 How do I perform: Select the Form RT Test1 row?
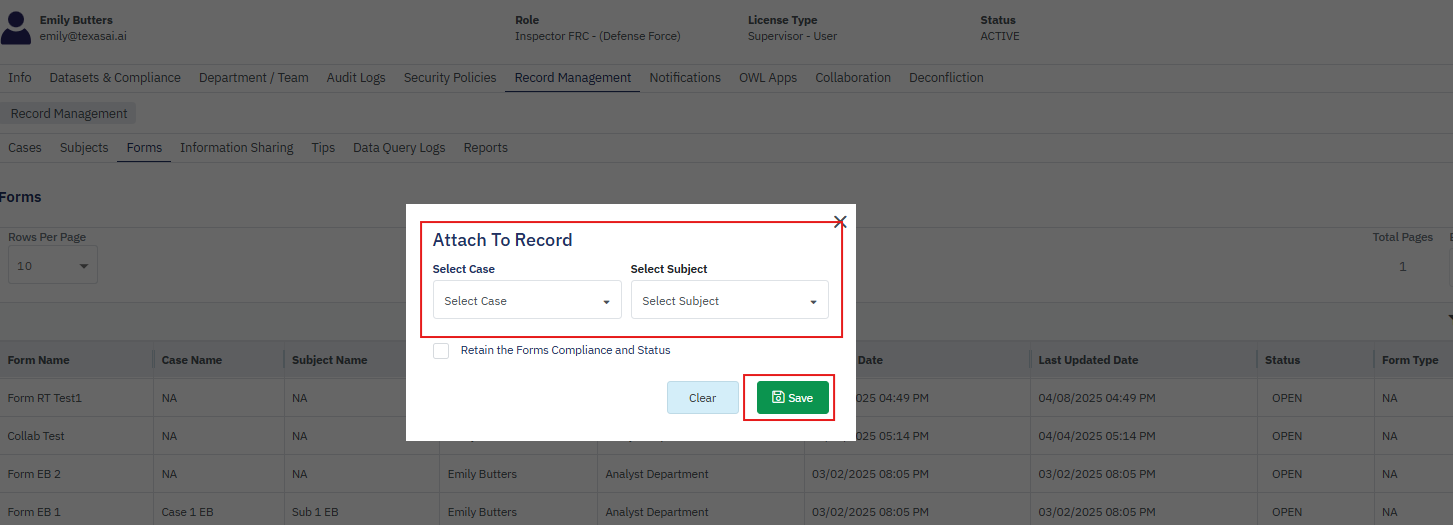pyautogui.click(x=45, y=398)
